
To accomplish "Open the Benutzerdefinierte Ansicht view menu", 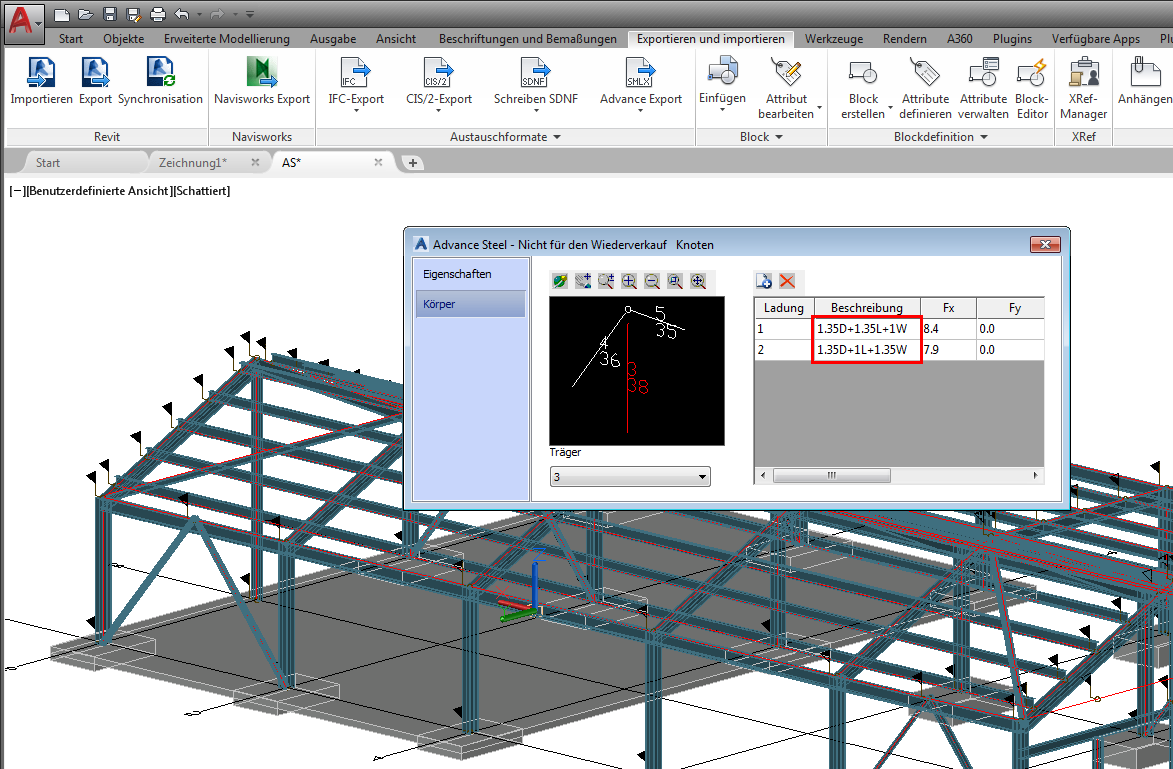I will 98,191.
